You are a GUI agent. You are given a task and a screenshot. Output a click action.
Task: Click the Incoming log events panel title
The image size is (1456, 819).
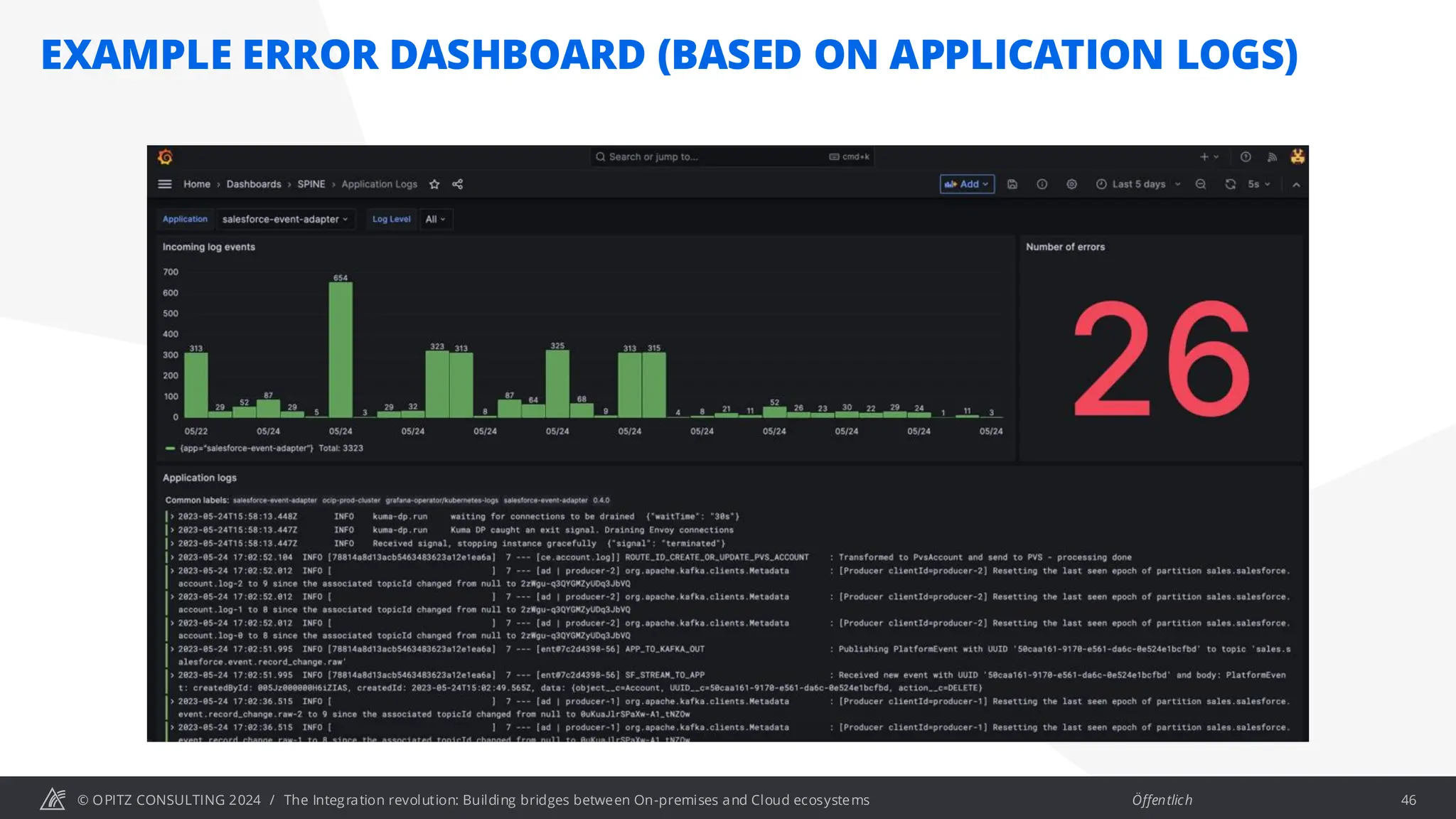[x=208, y=247]
